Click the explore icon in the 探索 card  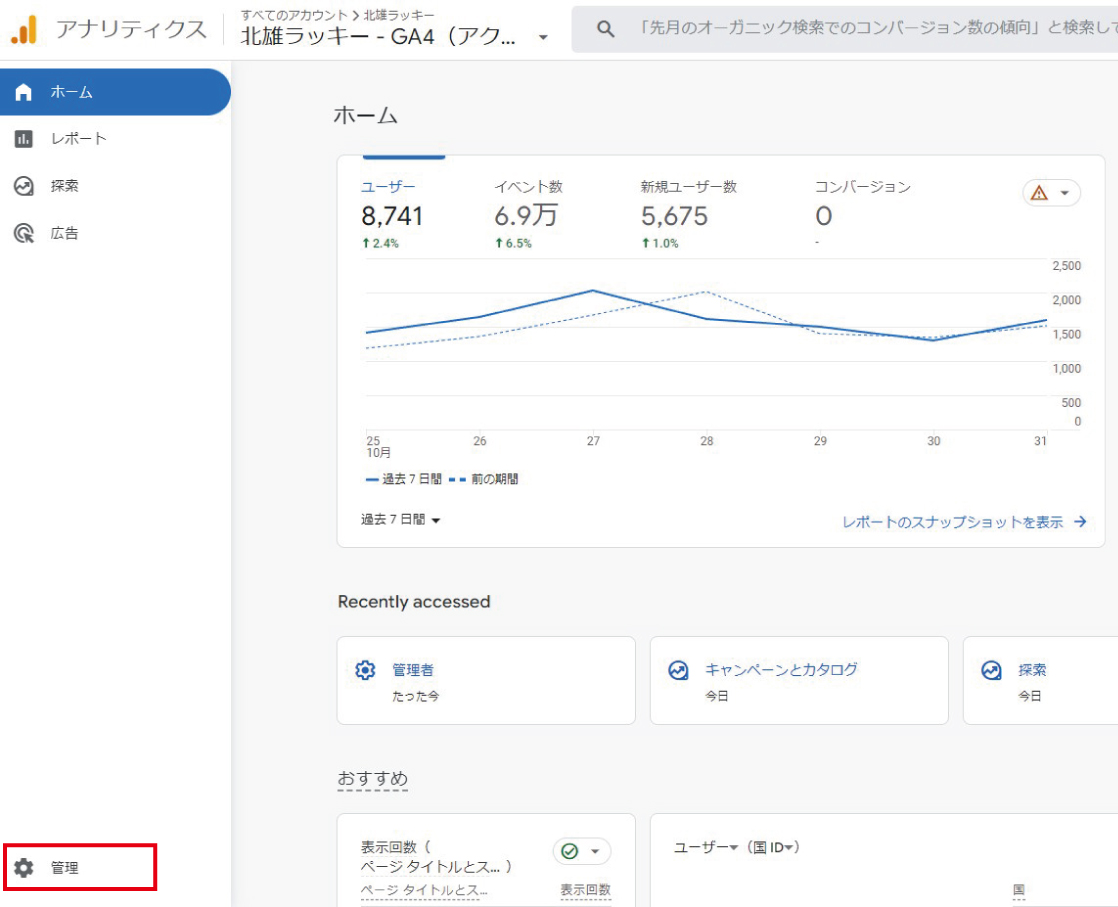click(991, 670)
